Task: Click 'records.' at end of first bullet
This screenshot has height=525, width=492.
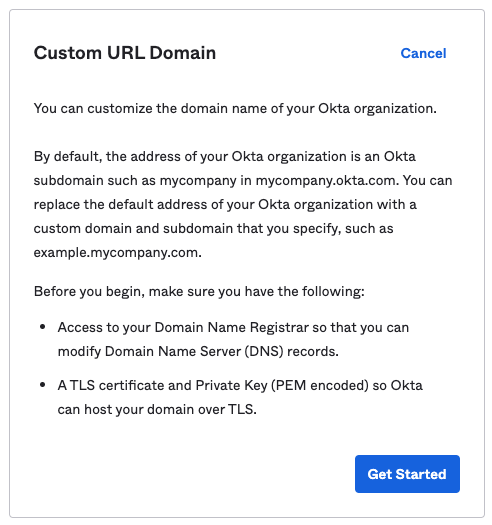Action: pos(313,352)
